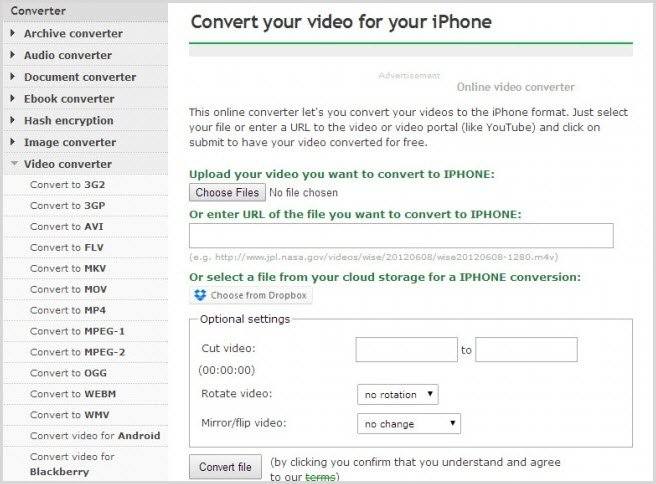Collapse the Video converter arrow
This screenshot has width=656, height=484.
14,164
